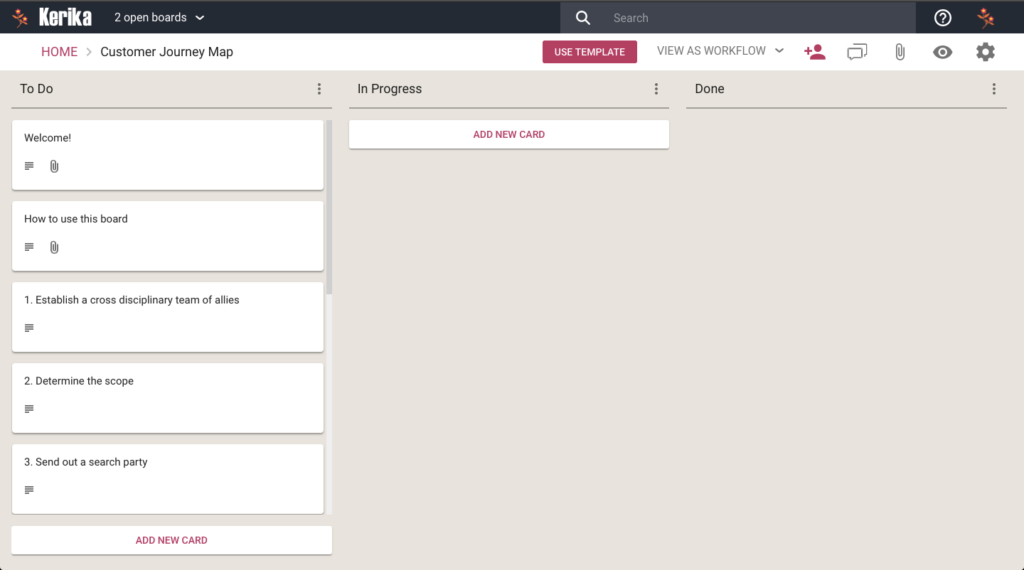The image size is (1024, 570).
Task: Open Done column options menu
Action: pos(994,89)
